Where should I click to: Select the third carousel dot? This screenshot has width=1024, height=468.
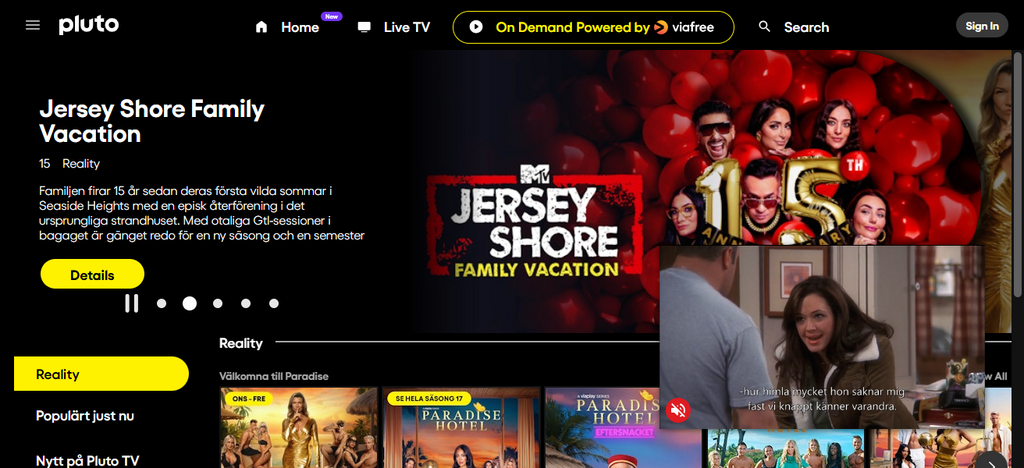[x=217, y=304]
